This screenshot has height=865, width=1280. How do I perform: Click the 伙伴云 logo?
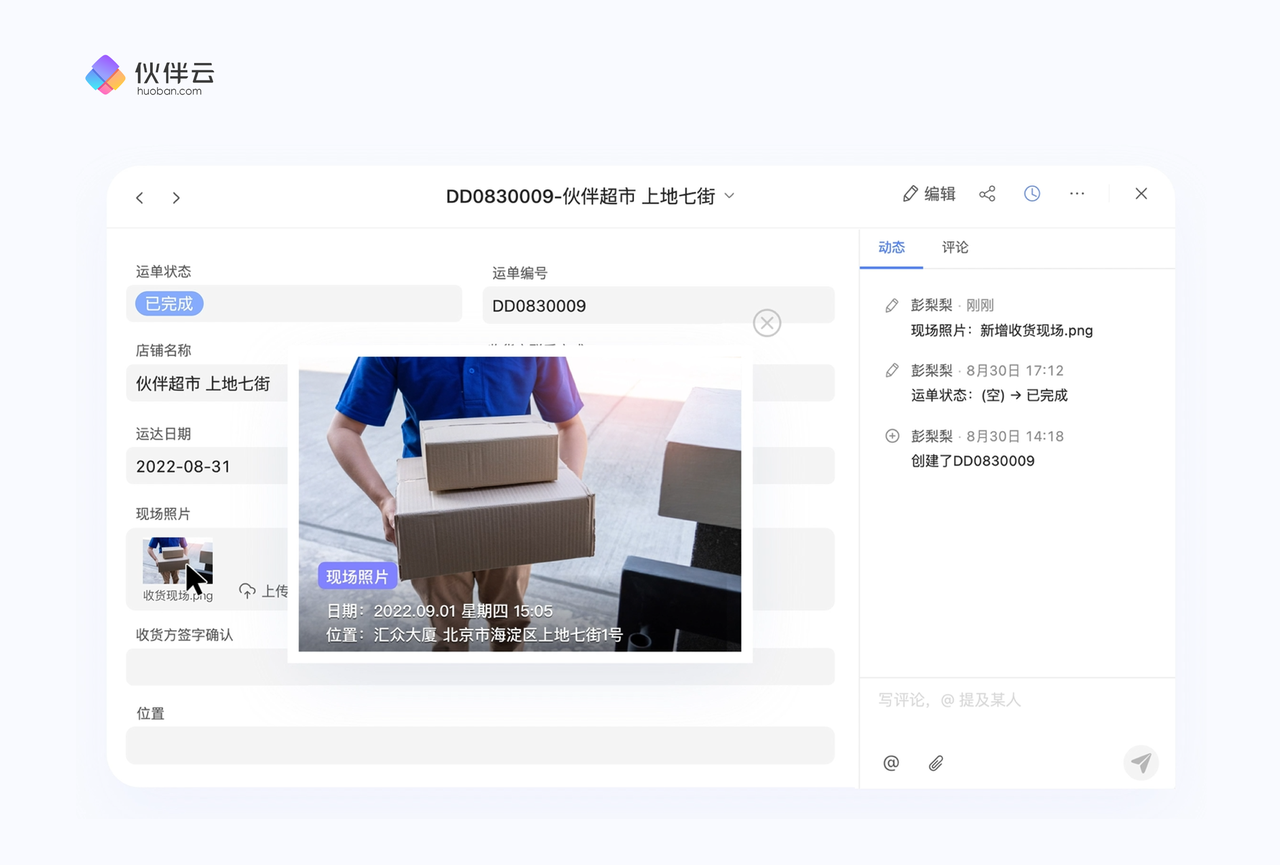(x=150, y=75)
